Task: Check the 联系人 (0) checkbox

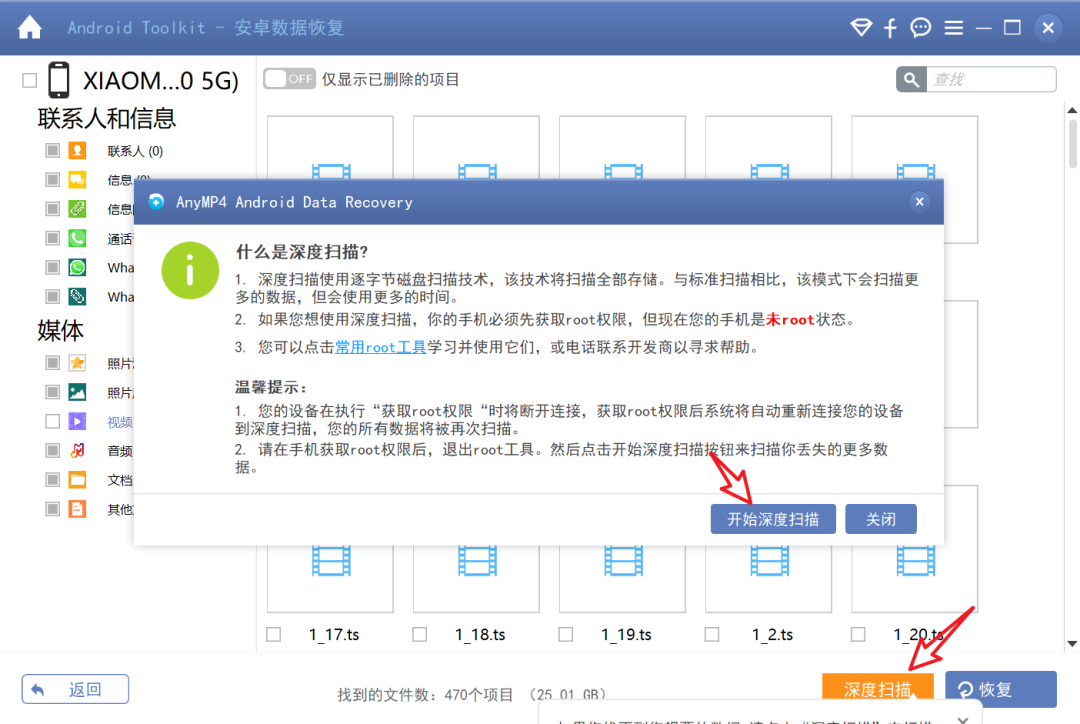Action: pyautogui.click(x=52, y=150)
